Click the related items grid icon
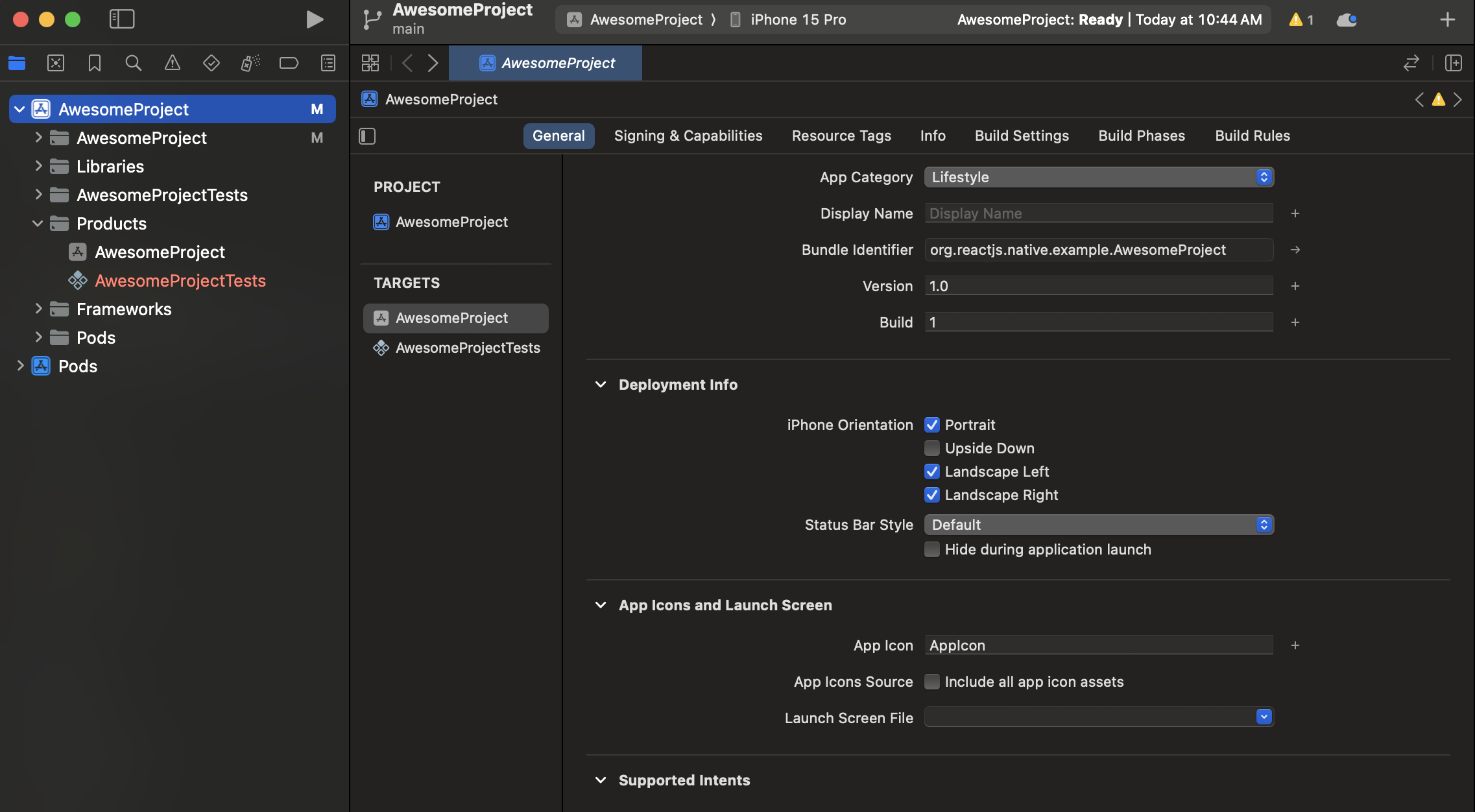 (370, 63)
